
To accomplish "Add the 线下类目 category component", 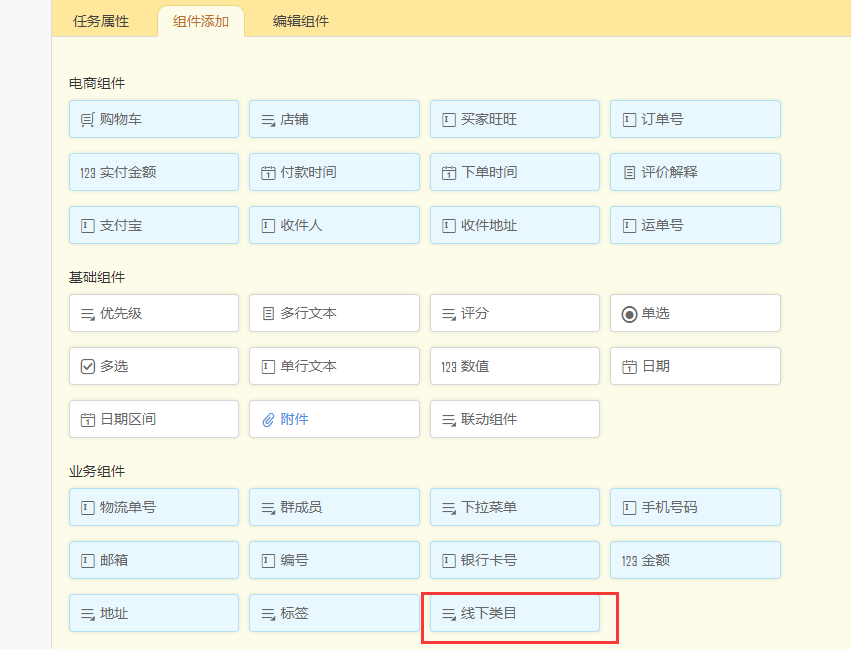I will tap(515, 613).
